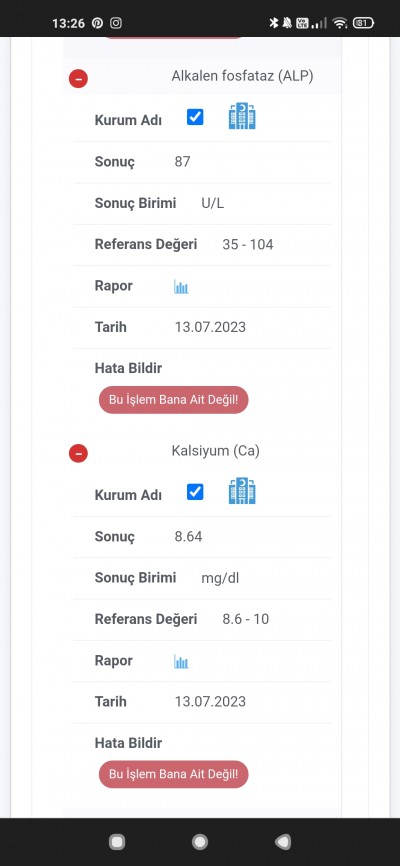
Task: Tap the battery indicator in status bar
Action: point(363,23)
